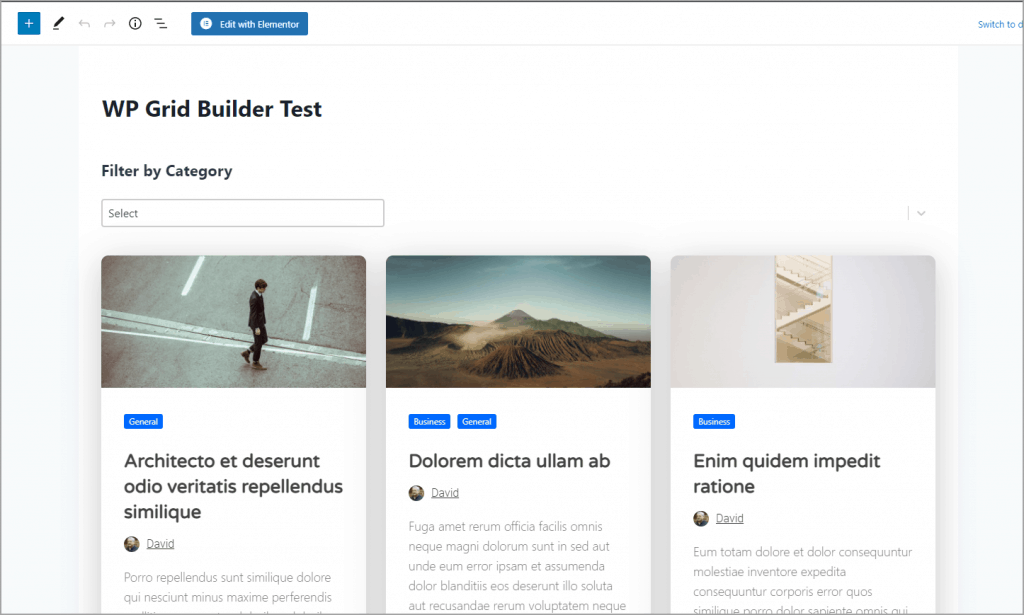
Task: Click David's avatar under the Architecto post
Action: (130, 544)
